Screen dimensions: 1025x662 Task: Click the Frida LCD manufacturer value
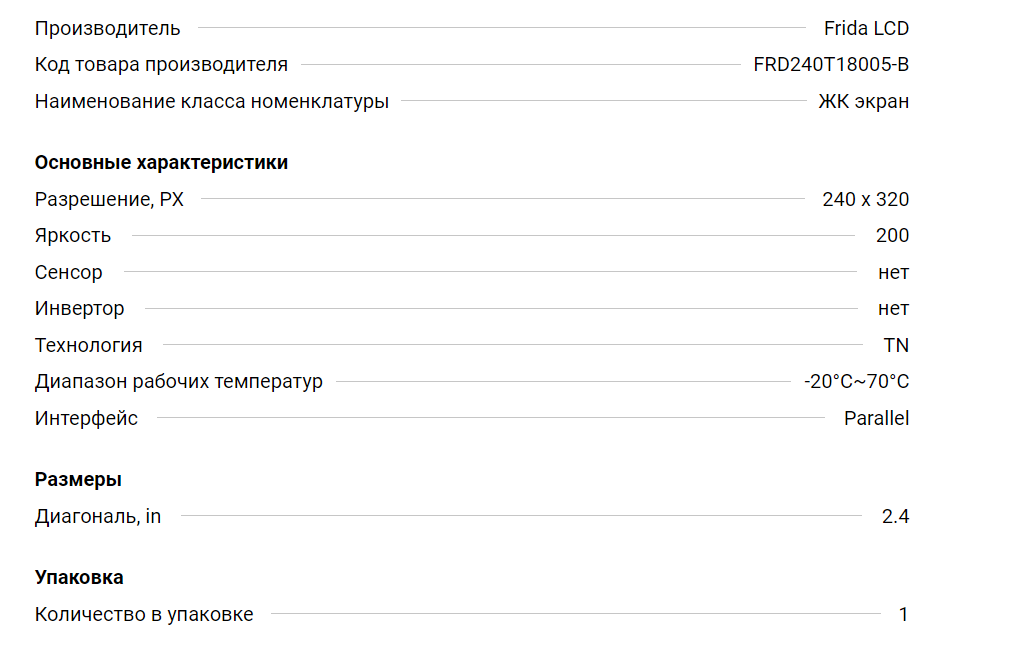[x=866, y=28]
